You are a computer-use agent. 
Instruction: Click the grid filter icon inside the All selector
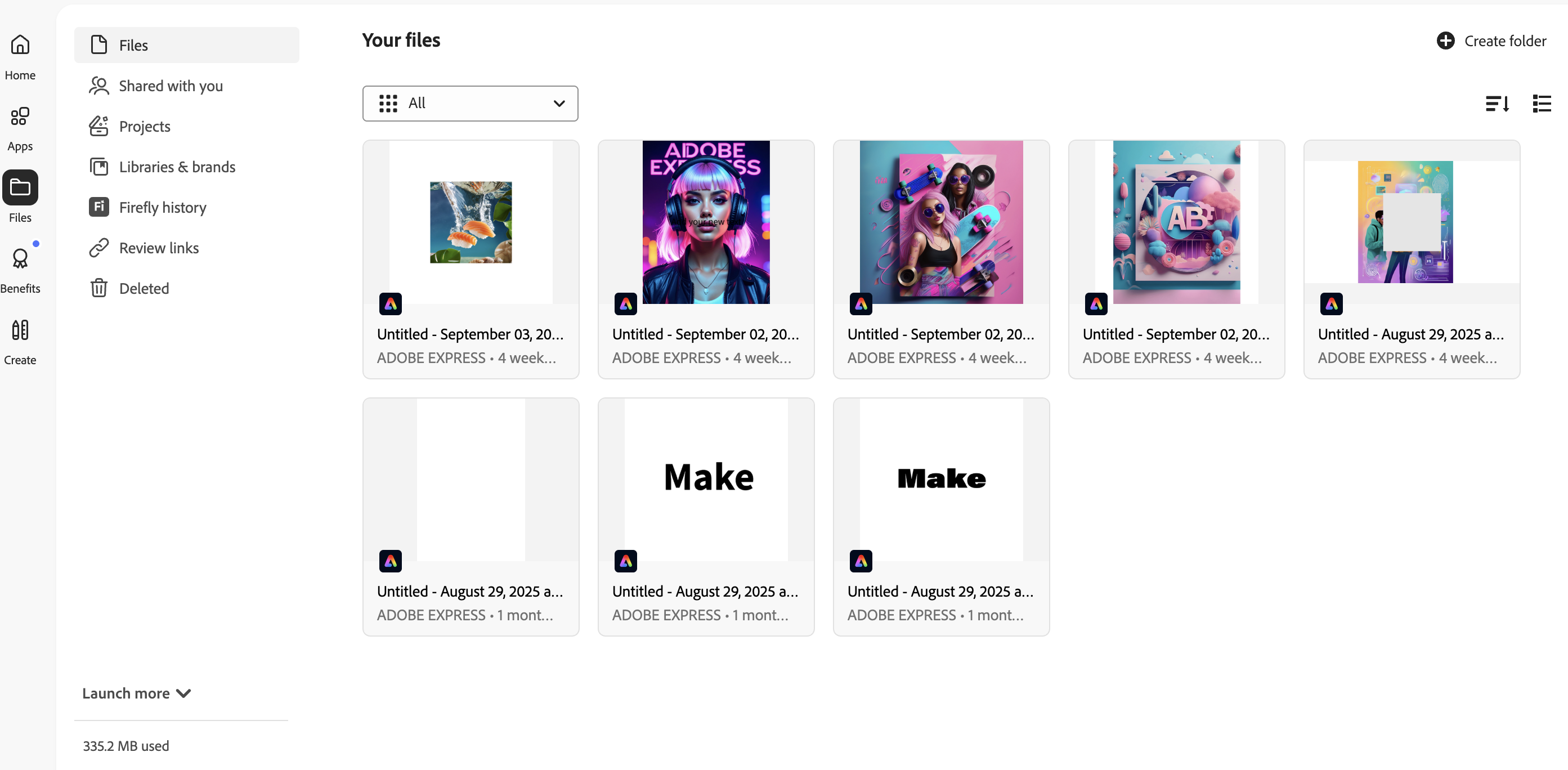point(388,104)
